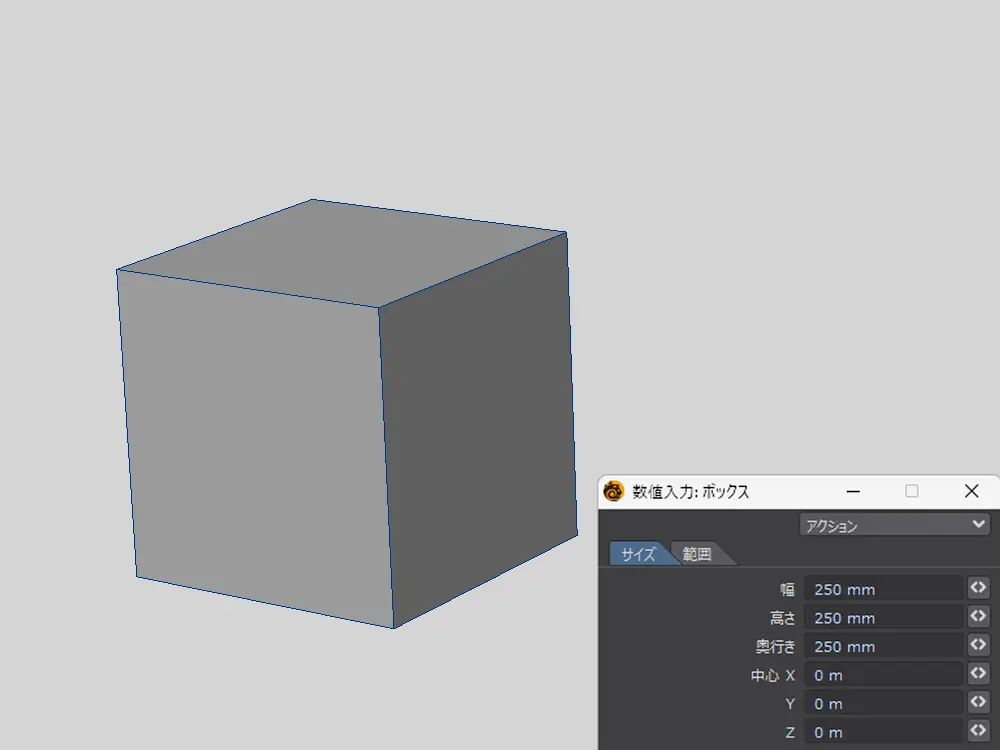Click the 奥行き value input field
Screen dimensions: 1000x750
pos(884,646)
